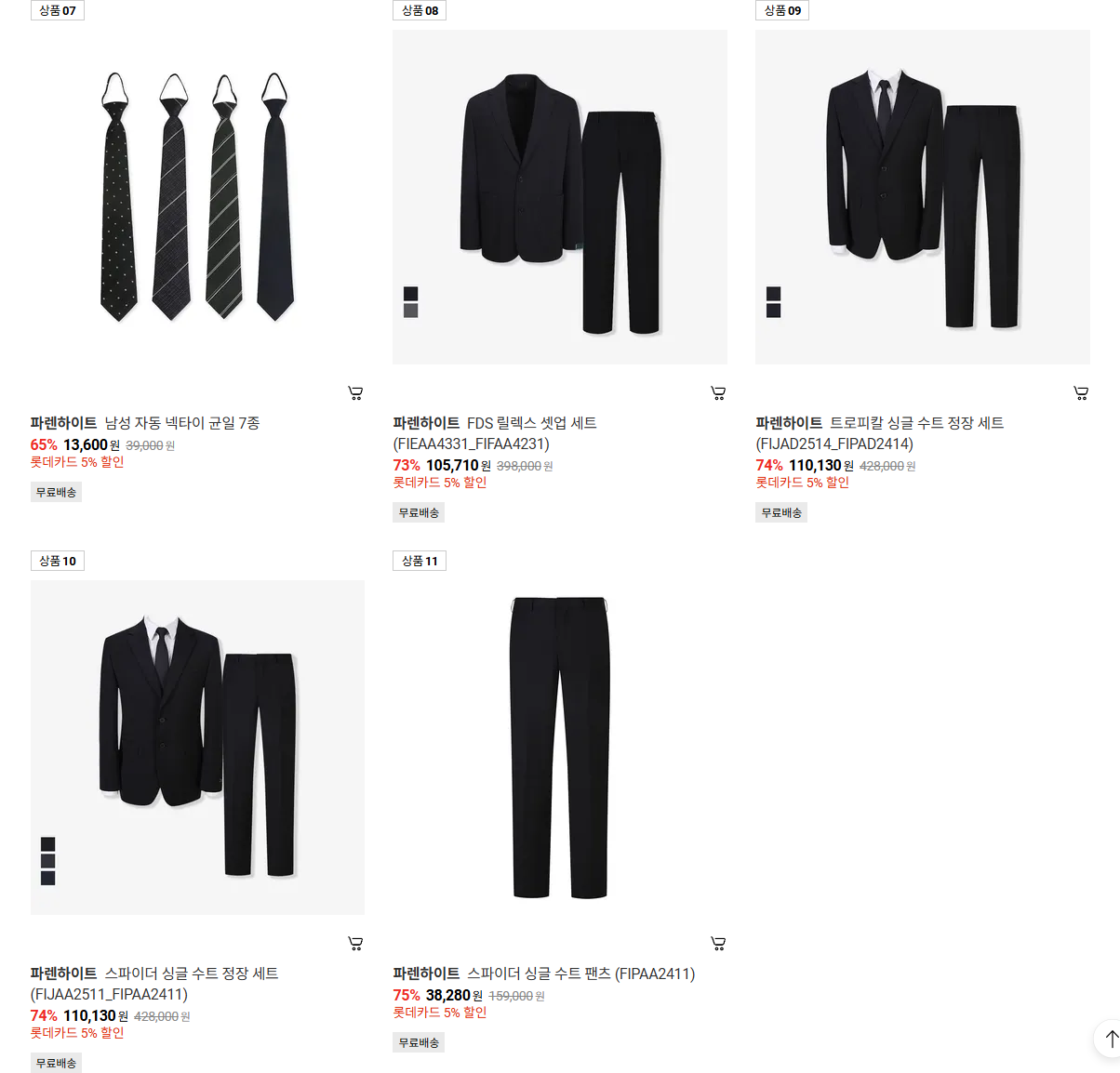Click 스파이더 싱글 수트 정장 세트 title link
The image size is (1120, 1073).
coord(154,984)
